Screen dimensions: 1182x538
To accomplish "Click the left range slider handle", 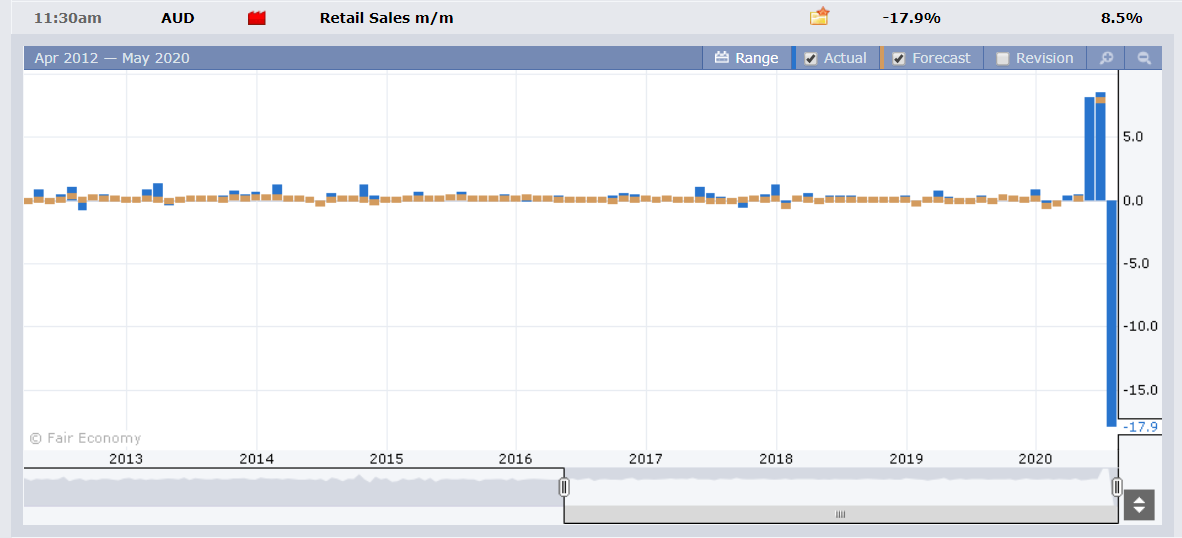I will coord(564,488).
